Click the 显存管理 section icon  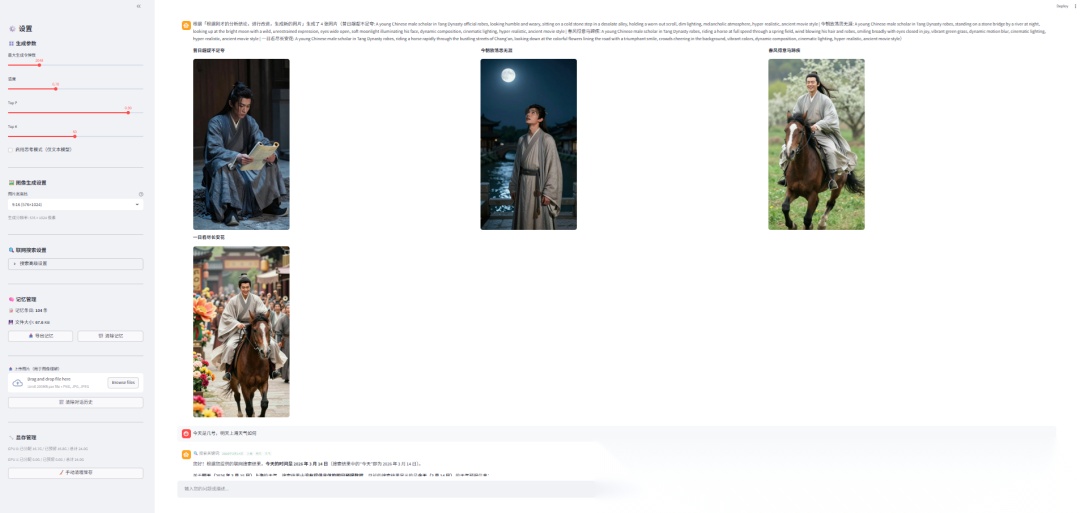[x=11, y=437]
